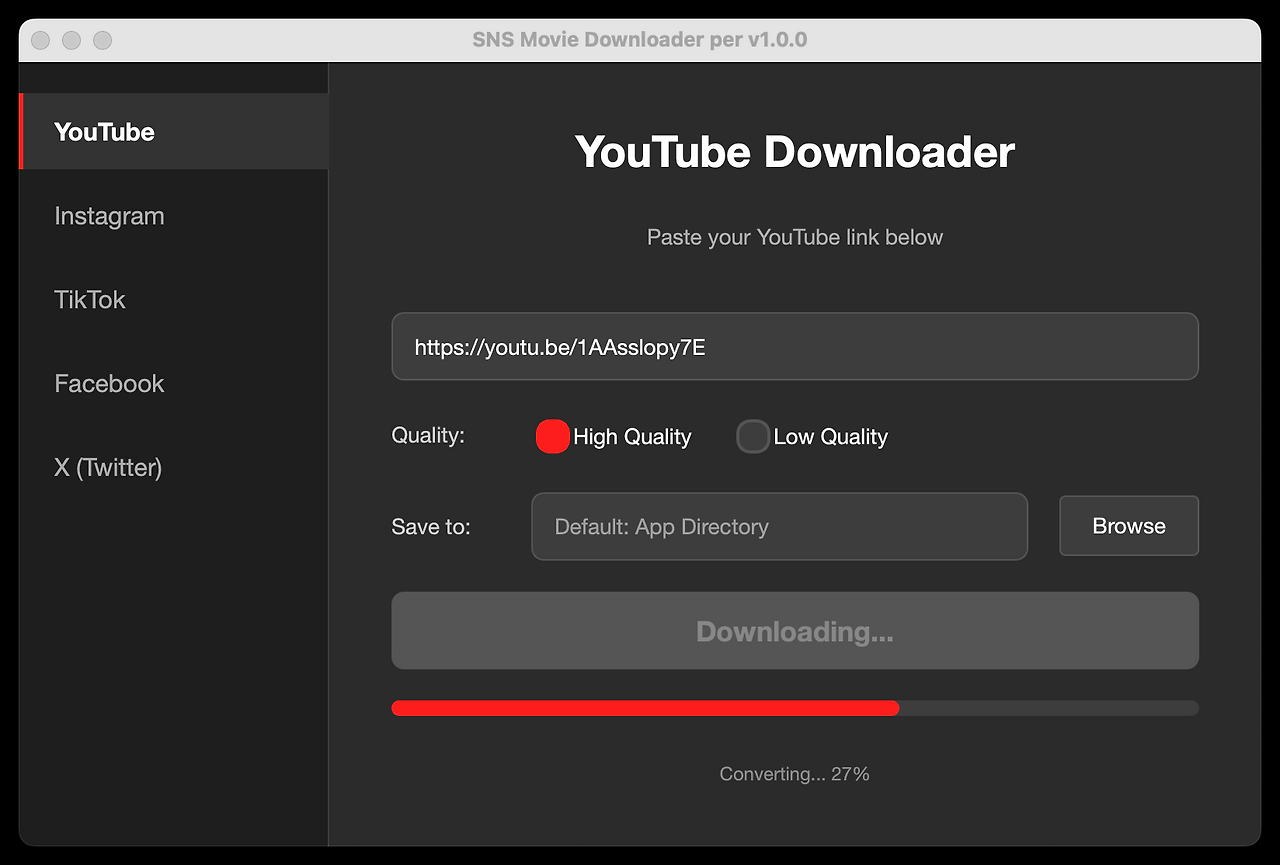Click the Browse button
The height and width of the screenshot is (865, 1280).
[1129, 526]
